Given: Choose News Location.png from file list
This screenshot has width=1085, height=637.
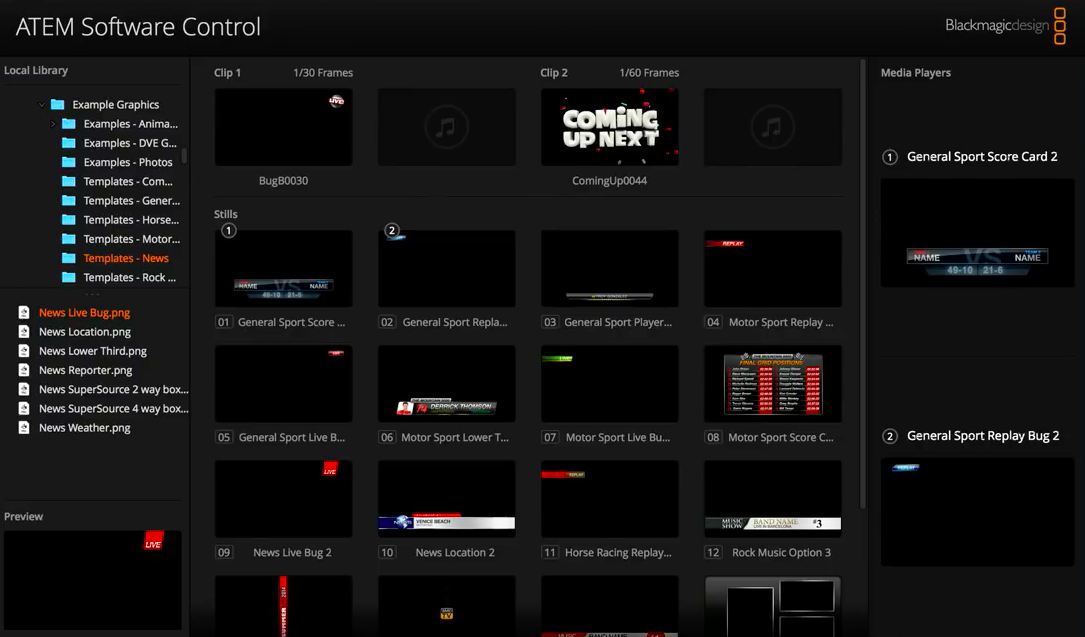Looking at the screenshot, I should [x=84, y=332].
